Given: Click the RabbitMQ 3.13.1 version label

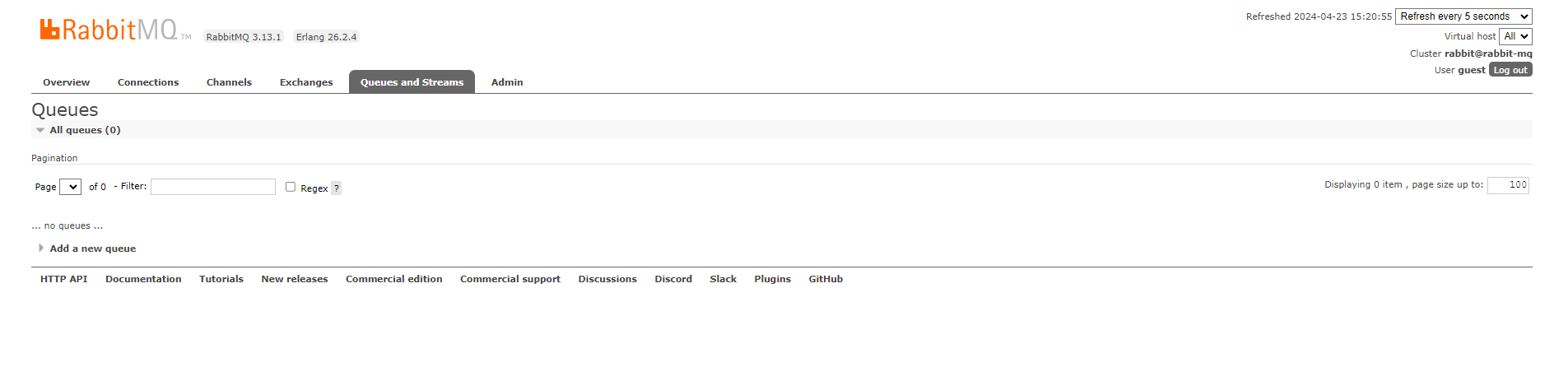Looking at the screenshot, I should pyautogui.click(x=244, y=37).
